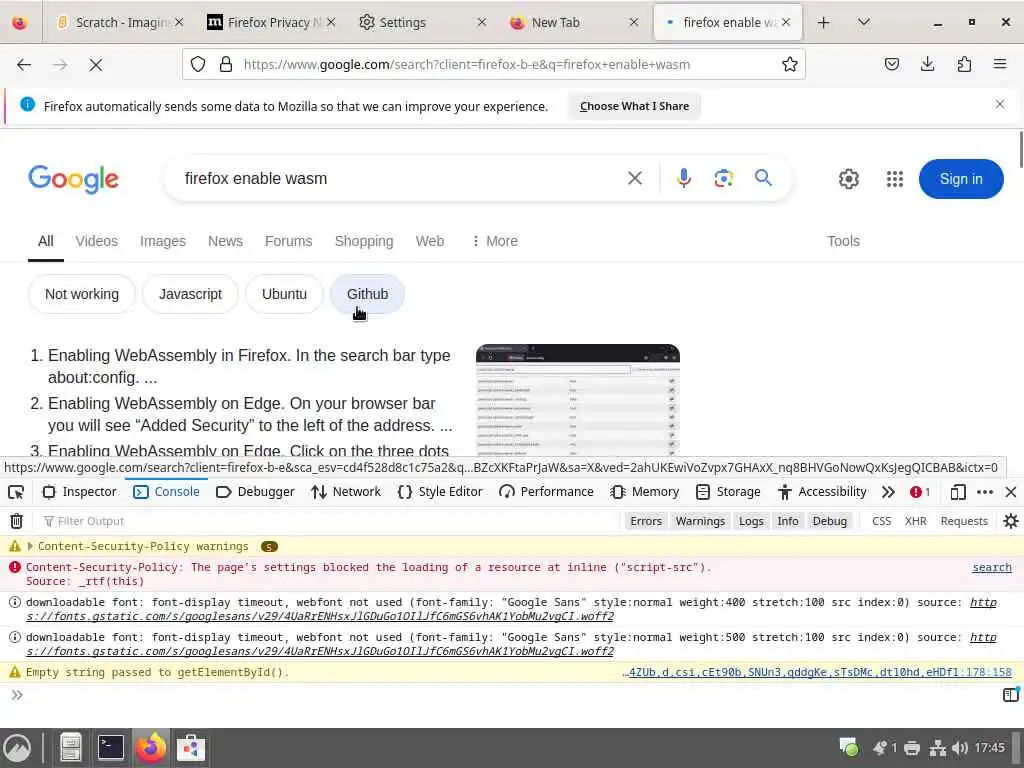Clear the web console output

pyautogui.click(x=16, y=521)
